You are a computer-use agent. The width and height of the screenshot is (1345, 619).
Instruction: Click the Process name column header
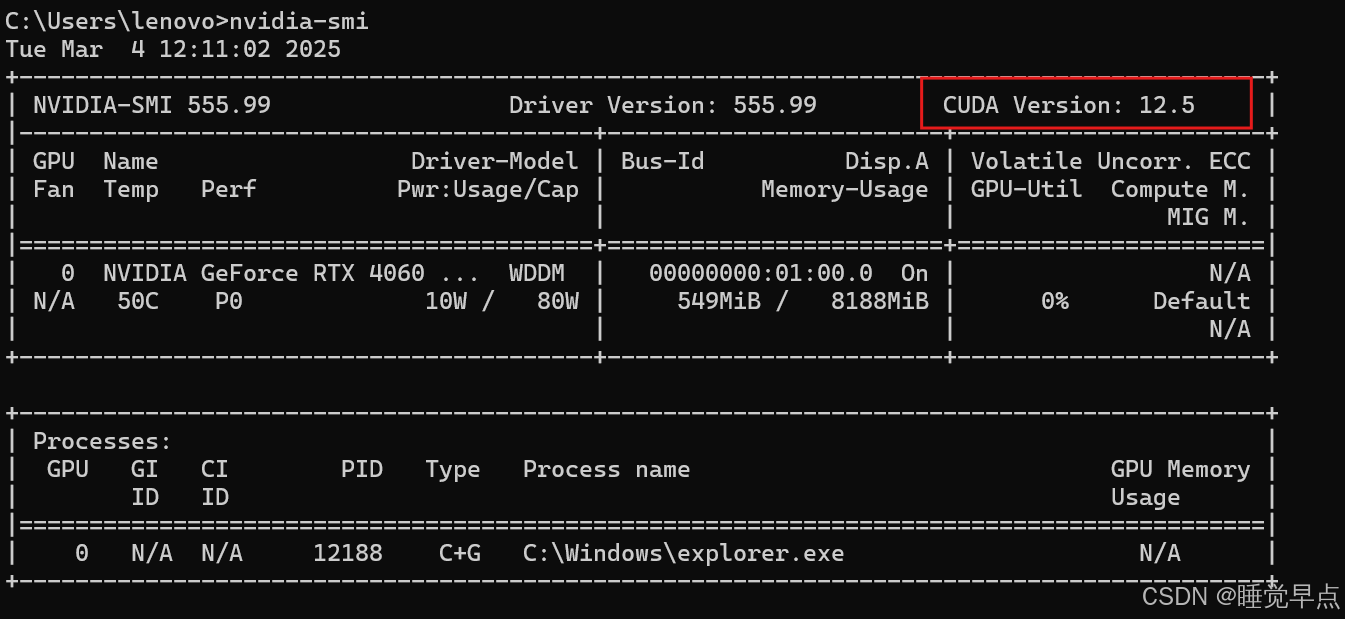click(607, 469)
